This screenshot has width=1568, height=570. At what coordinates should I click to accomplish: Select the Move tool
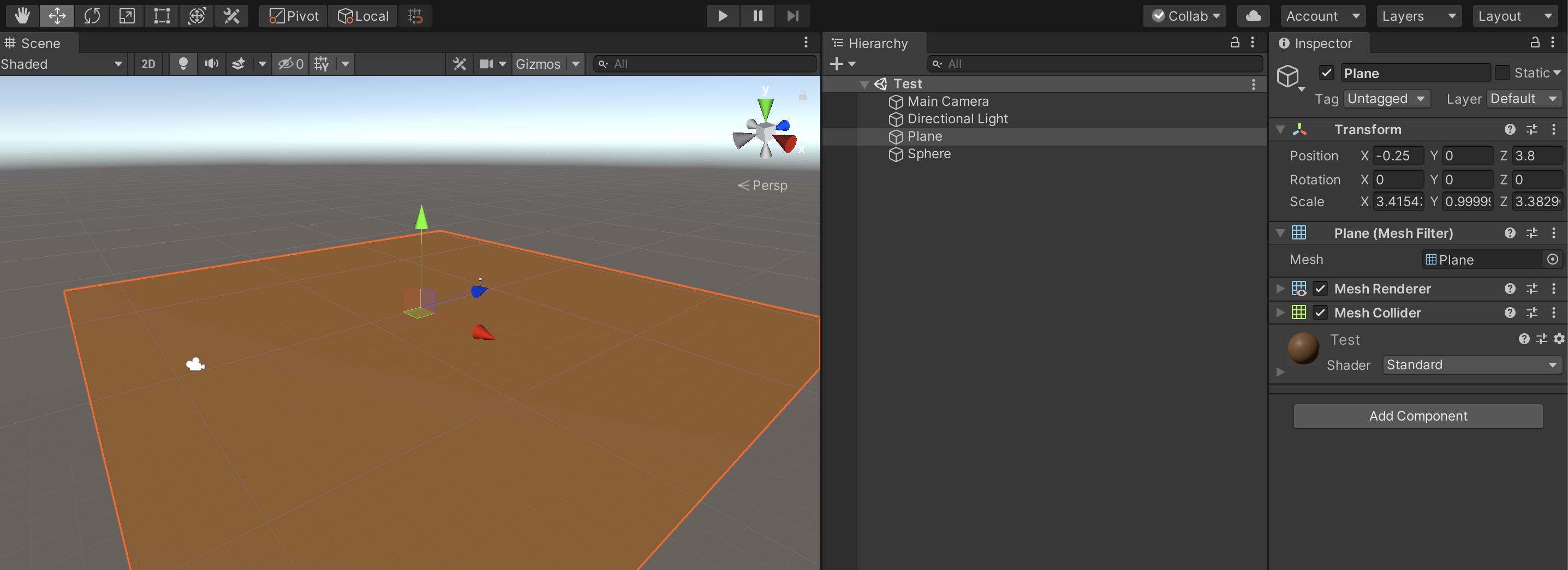57,16
